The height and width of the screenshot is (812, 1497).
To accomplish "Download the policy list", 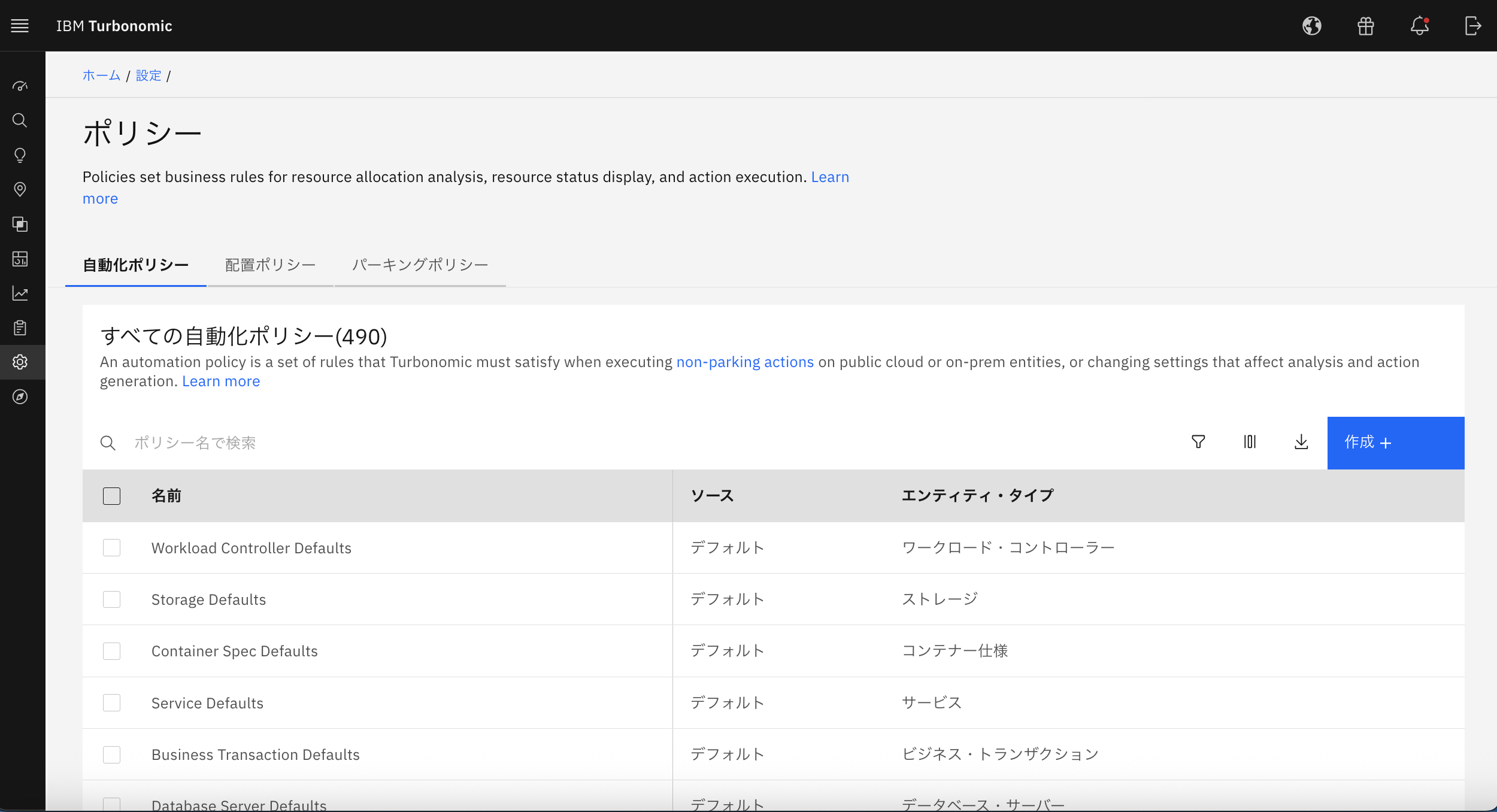I will tap(1301, 442).
